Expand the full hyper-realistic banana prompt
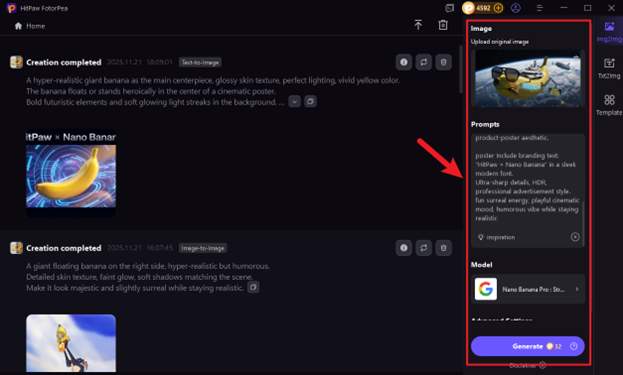 [294, 102]
